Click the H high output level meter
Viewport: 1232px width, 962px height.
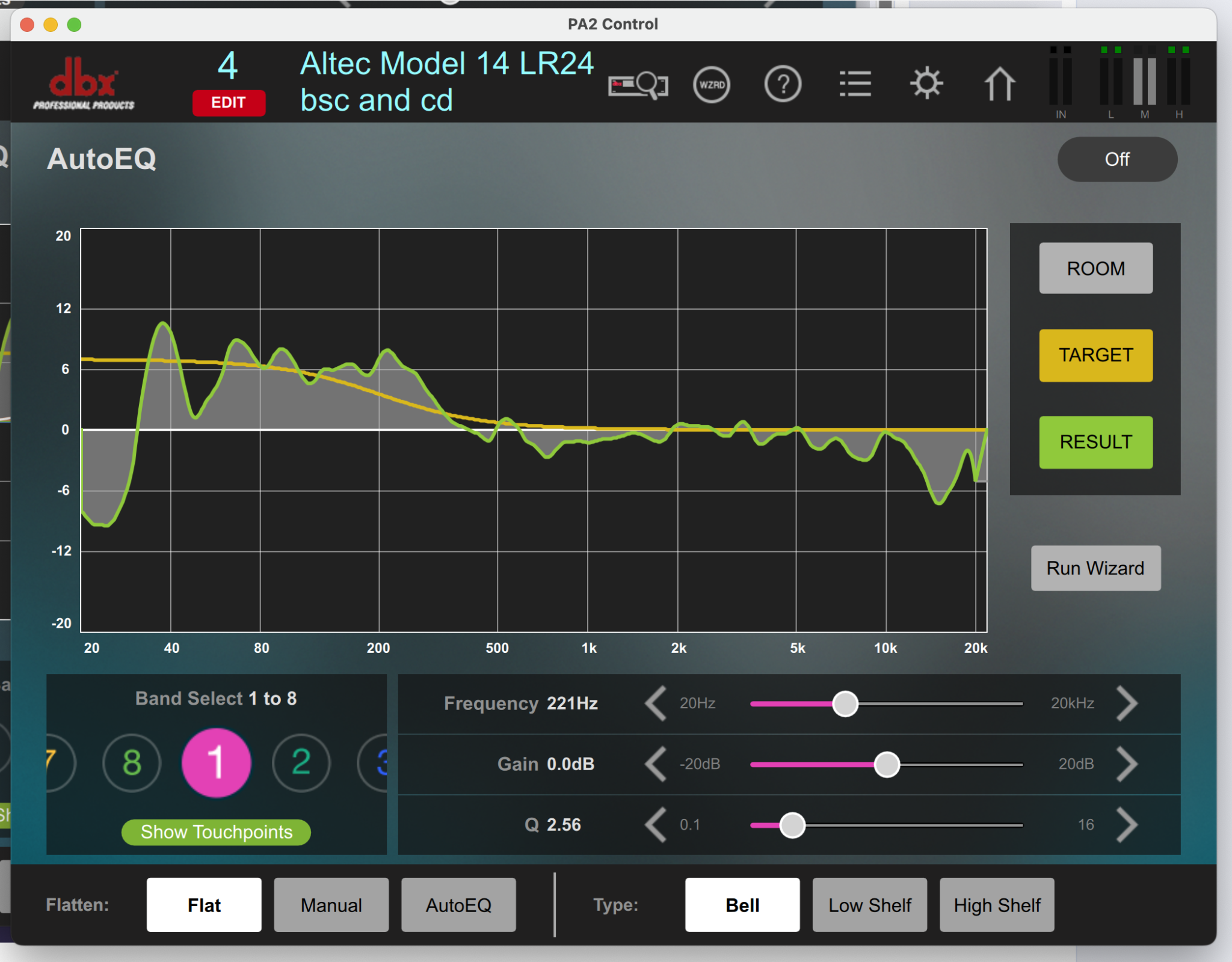point(1178,82)
